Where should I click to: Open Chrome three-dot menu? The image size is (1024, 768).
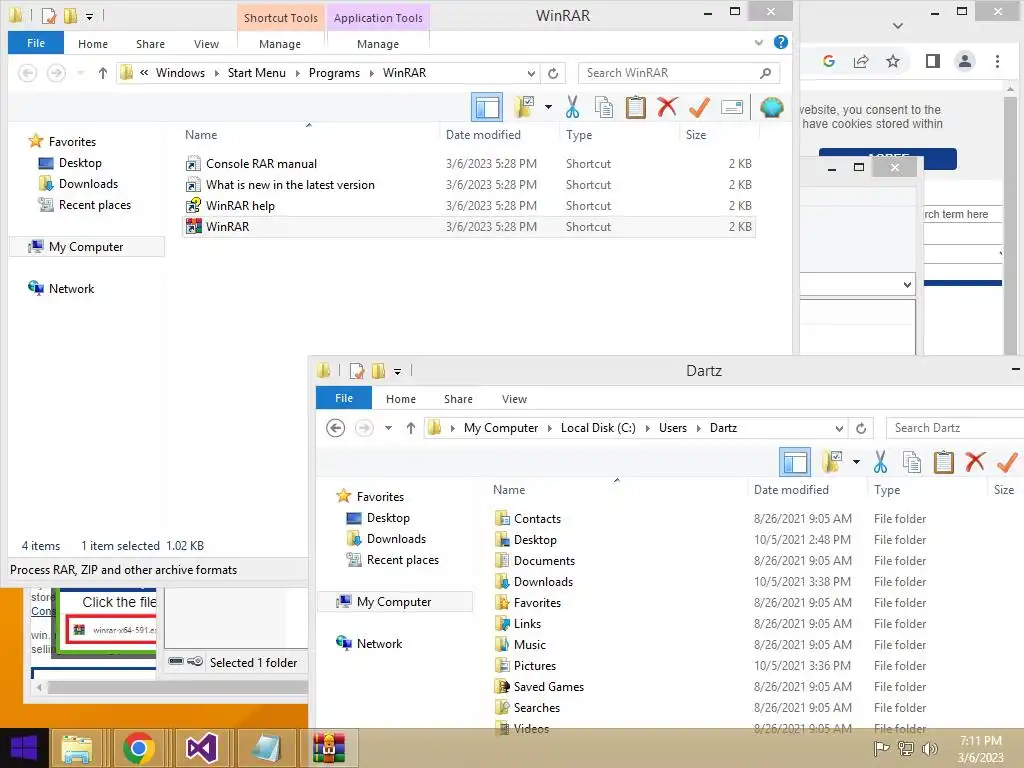(x=997, y=61)
